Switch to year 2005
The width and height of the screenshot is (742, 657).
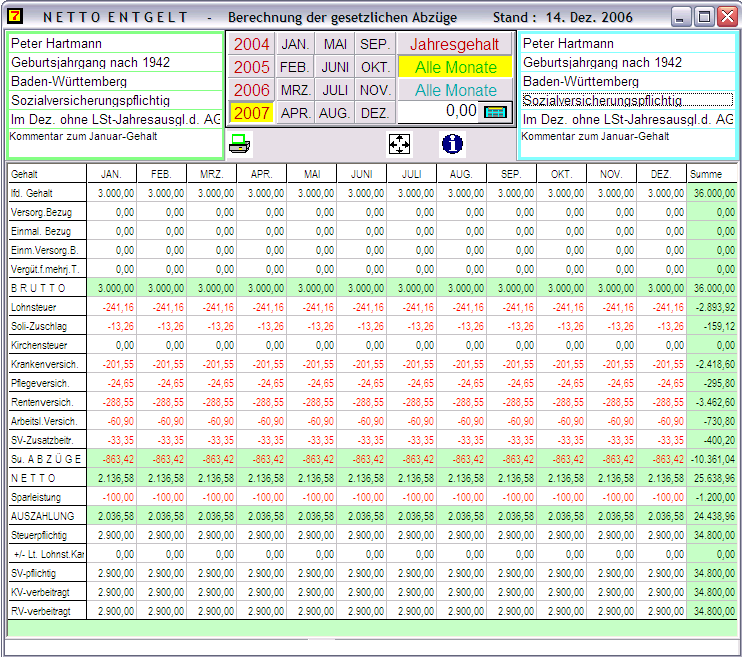pyautogui.click(x=252, y=67)
